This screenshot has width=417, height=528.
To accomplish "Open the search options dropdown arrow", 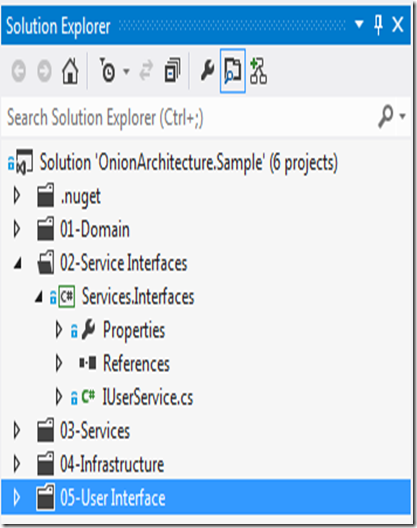I will point(403,116).
